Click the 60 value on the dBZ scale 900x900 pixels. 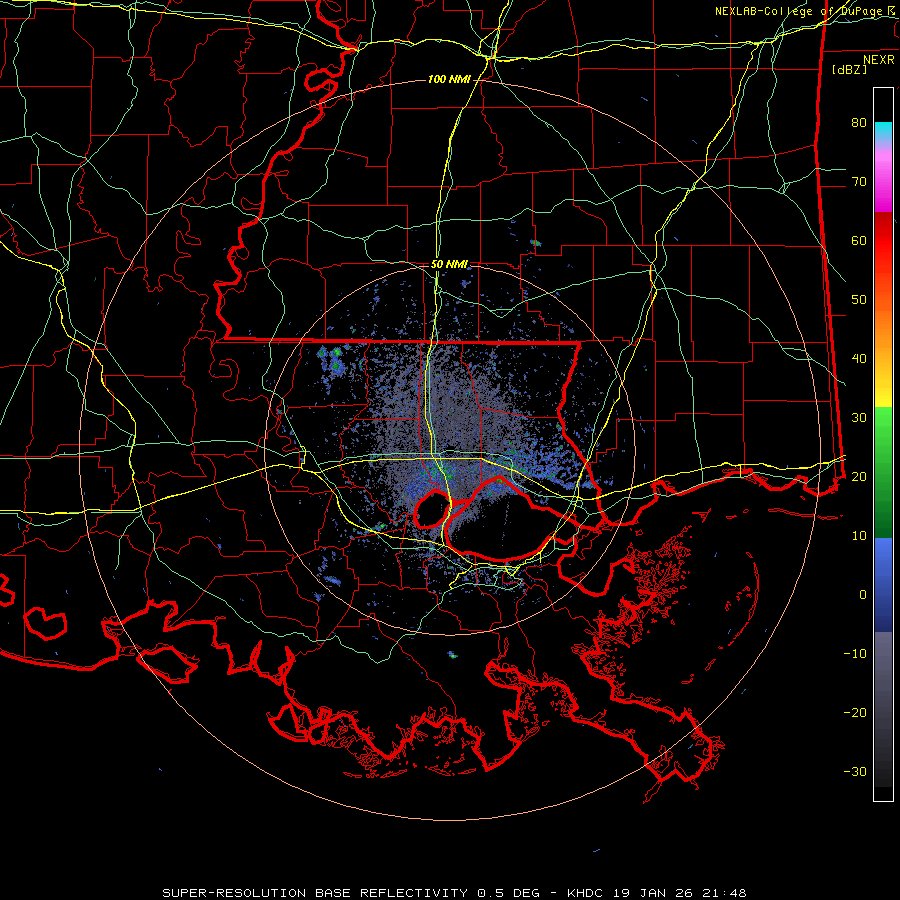[859, 240]
